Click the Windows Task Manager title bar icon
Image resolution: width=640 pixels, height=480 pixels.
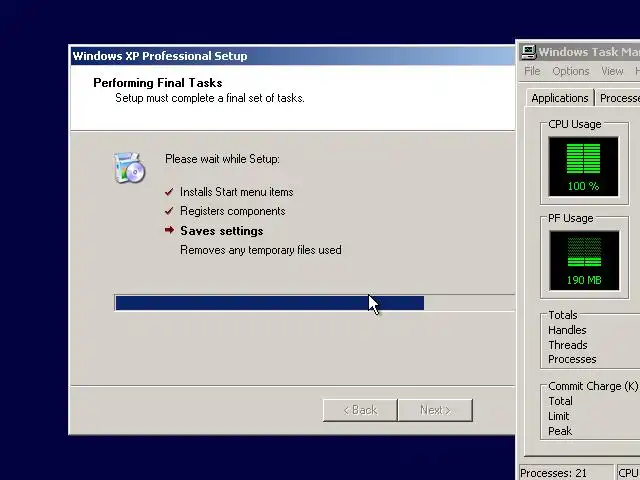pos(529,52)
